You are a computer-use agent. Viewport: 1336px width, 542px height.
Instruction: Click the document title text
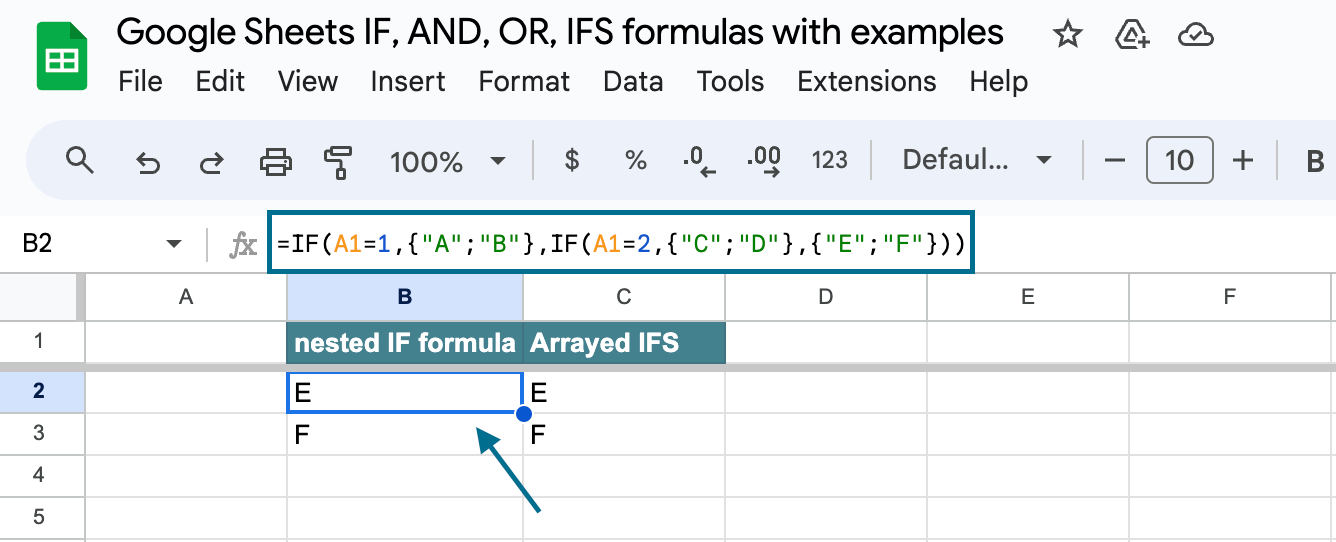[560, 33]
